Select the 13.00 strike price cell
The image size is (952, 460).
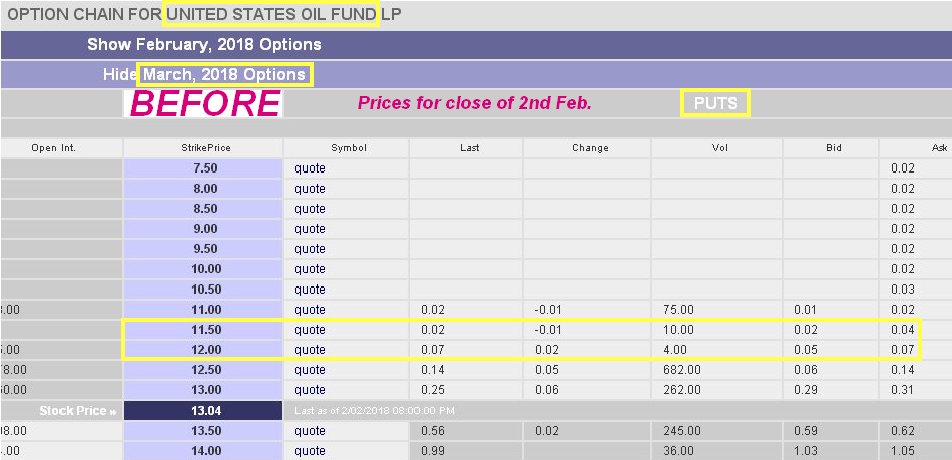pos(203,390)
